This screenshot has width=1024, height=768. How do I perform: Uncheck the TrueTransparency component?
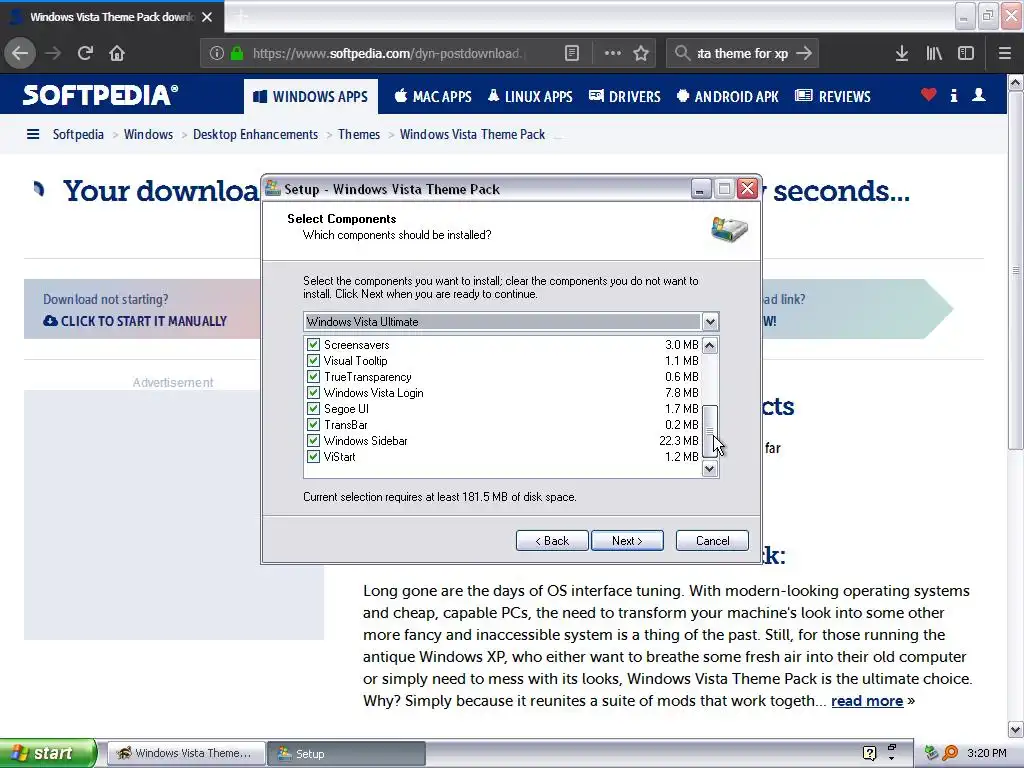click(313, 376)
